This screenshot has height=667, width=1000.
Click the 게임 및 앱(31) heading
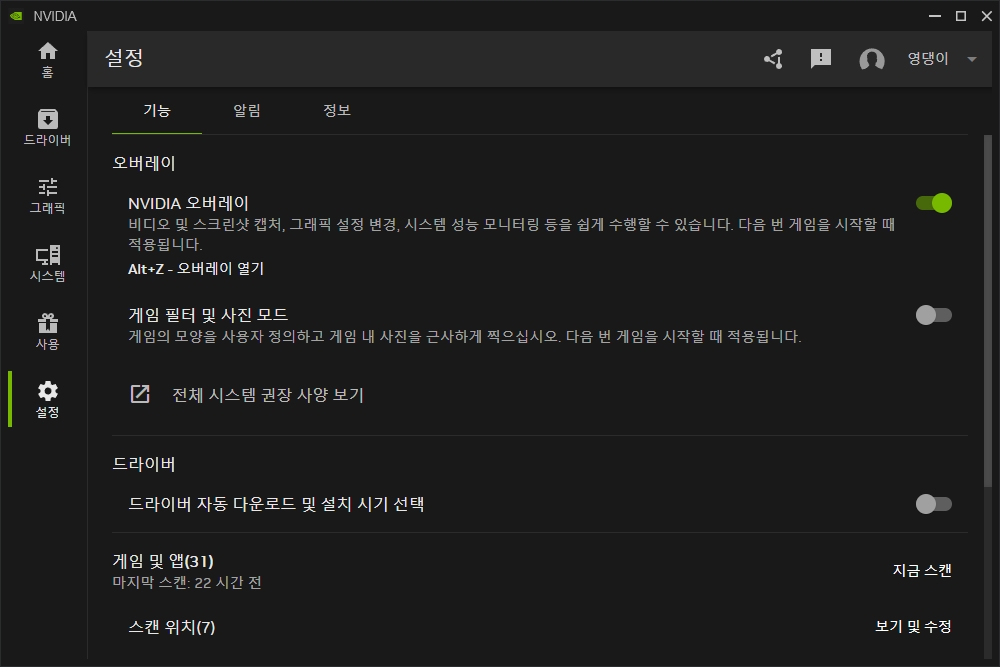pyautogui.click(x=163, y=561)
